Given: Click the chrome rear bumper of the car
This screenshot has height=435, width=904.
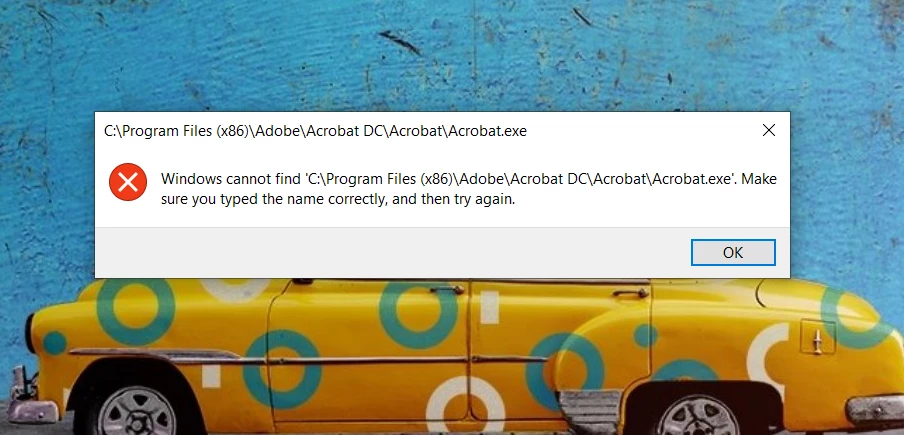Looking at the screenshot, I should (875, 410).
